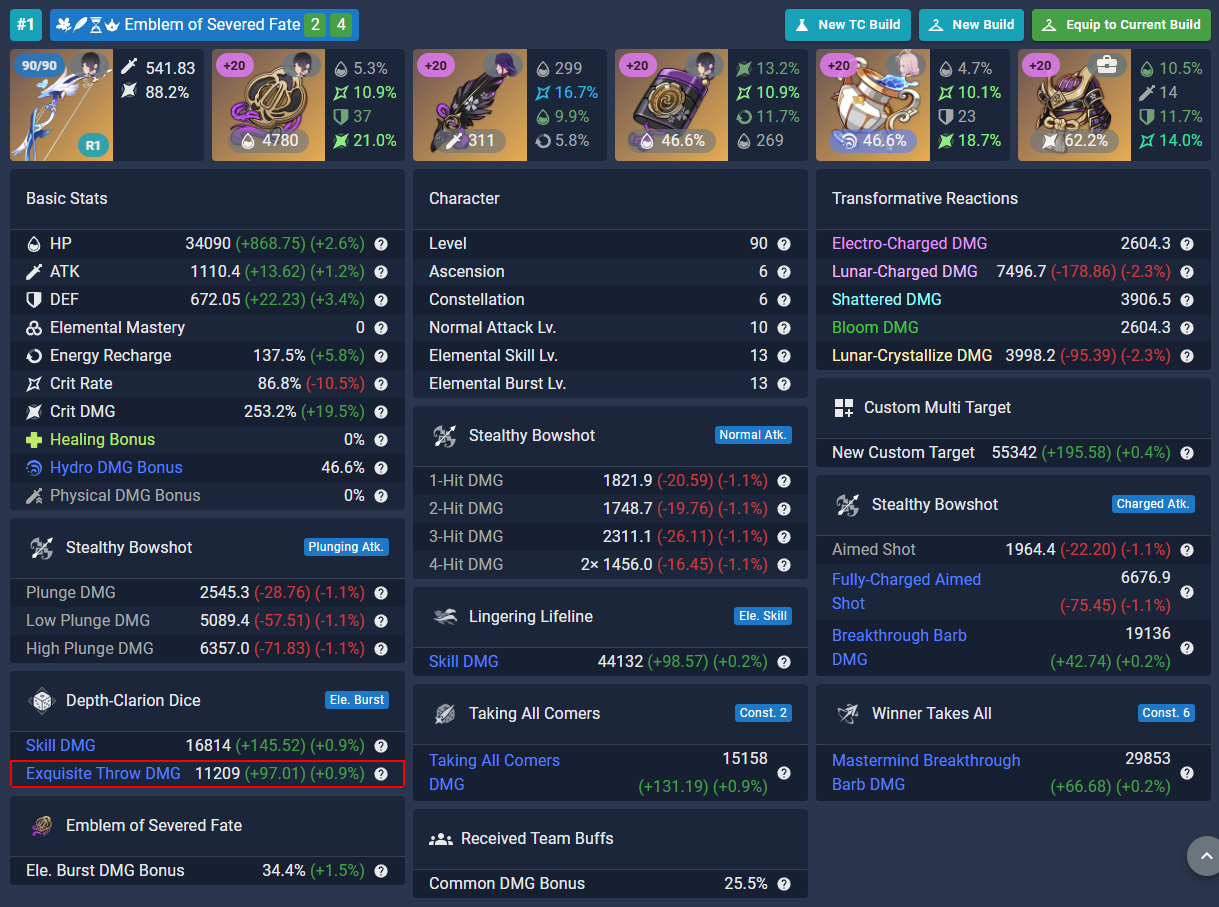Image resolution: width=1219 pixels, height=907 pixels.
Task: Select the Breakthrough Barb DMG row
Action: [x=1013, y=648]
